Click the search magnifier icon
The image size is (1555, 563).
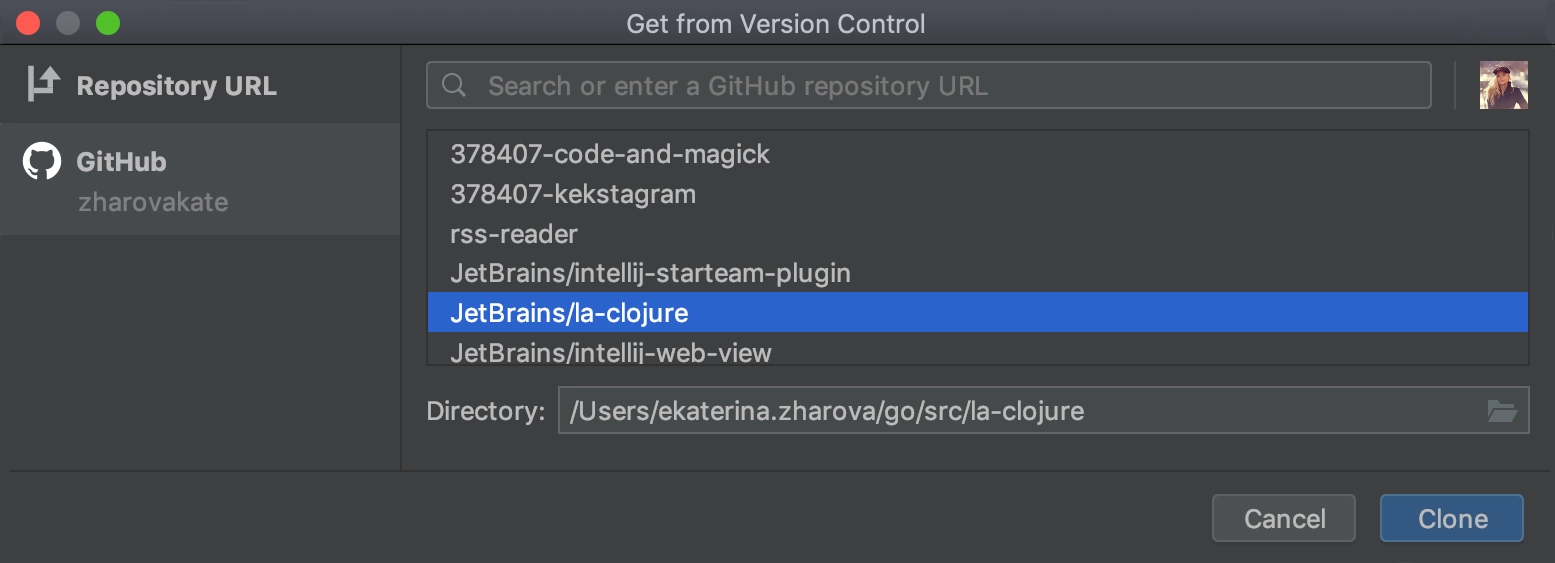[x=454, y=85]
